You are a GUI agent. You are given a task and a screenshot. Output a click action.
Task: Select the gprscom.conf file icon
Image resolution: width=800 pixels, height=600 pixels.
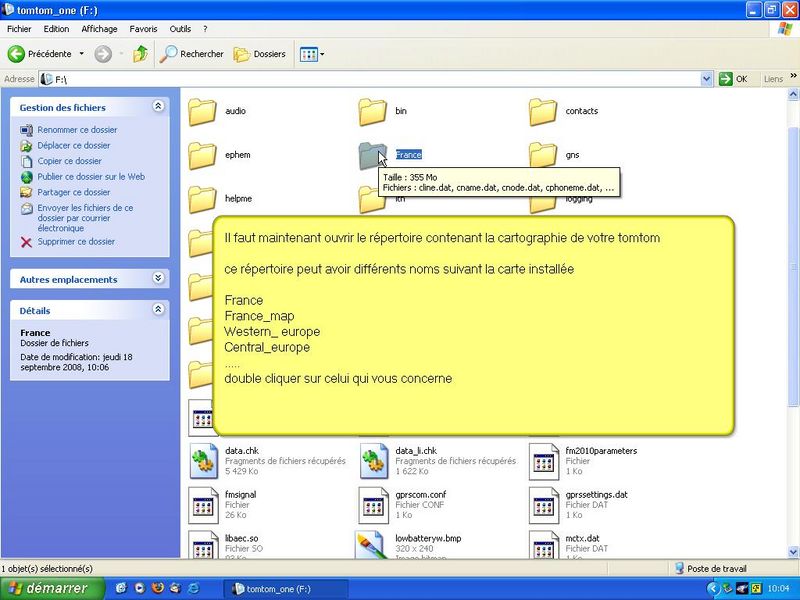point(374,505)
